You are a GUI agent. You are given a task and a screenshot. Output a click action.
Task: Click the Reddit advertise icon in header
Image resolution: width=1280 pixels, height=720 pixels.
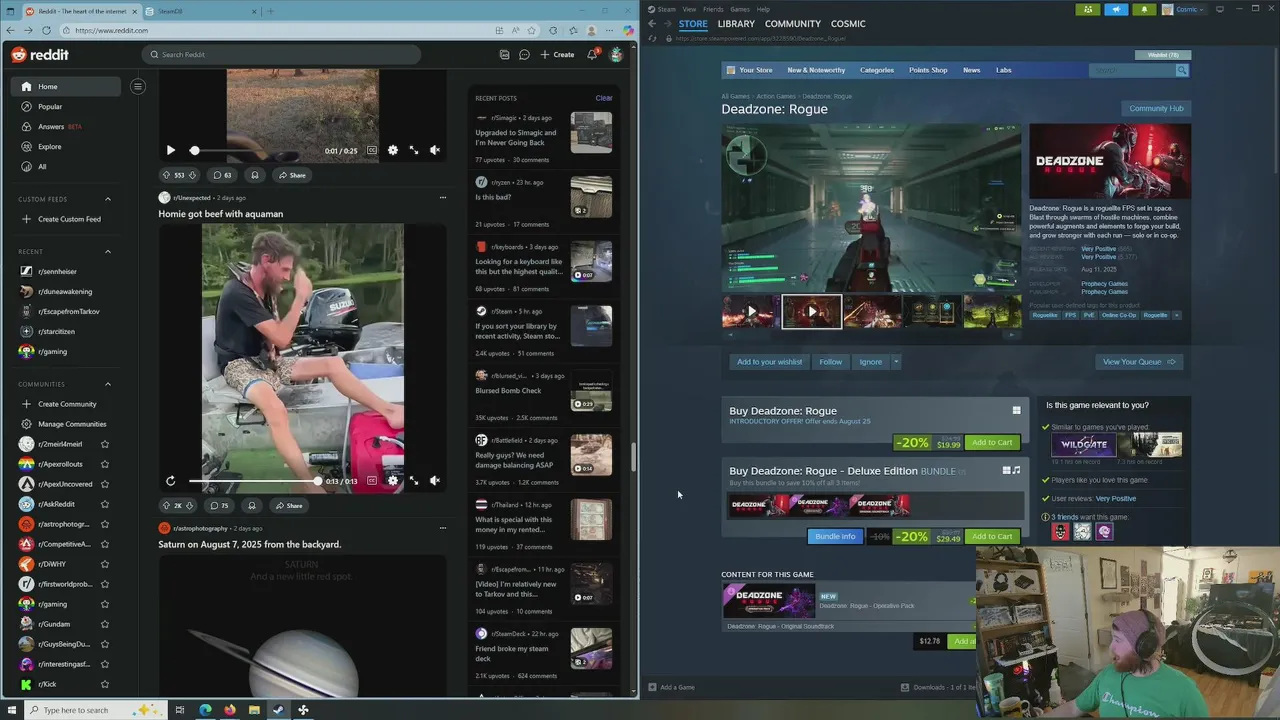click(x=504, y=54)
